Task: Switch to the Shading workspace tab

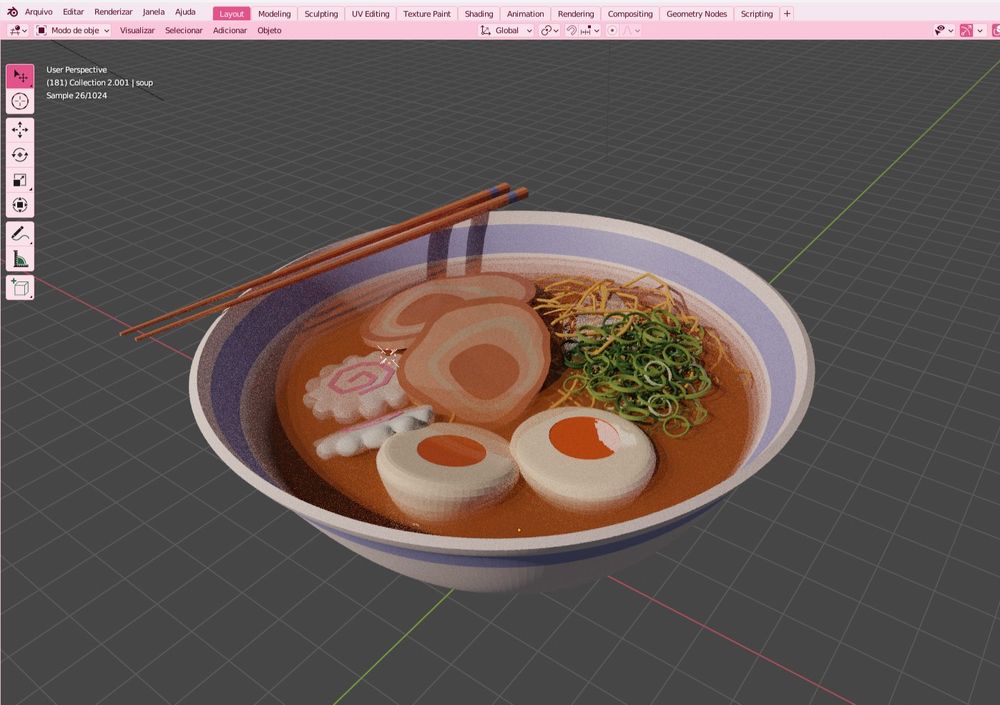Action: tap(479, 13)
